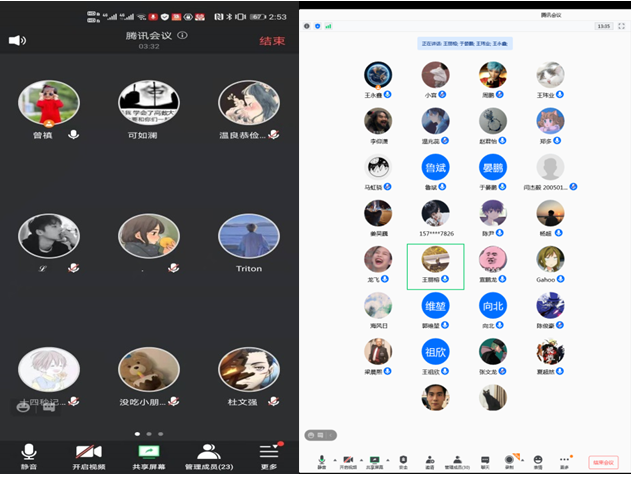
Task: Open the desktop more menu with three dots
Action: (x=565, y=460)
